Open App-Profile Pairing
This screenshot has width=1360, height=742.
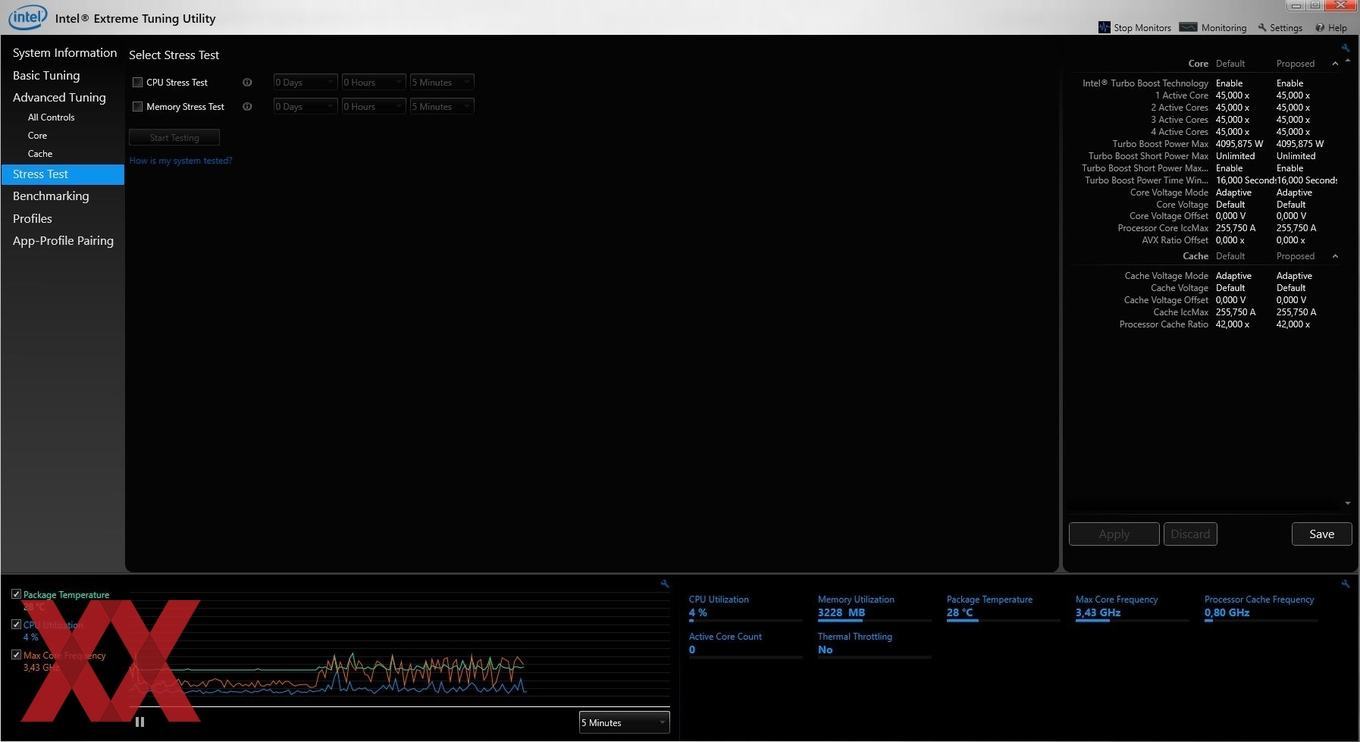[63, 240]
